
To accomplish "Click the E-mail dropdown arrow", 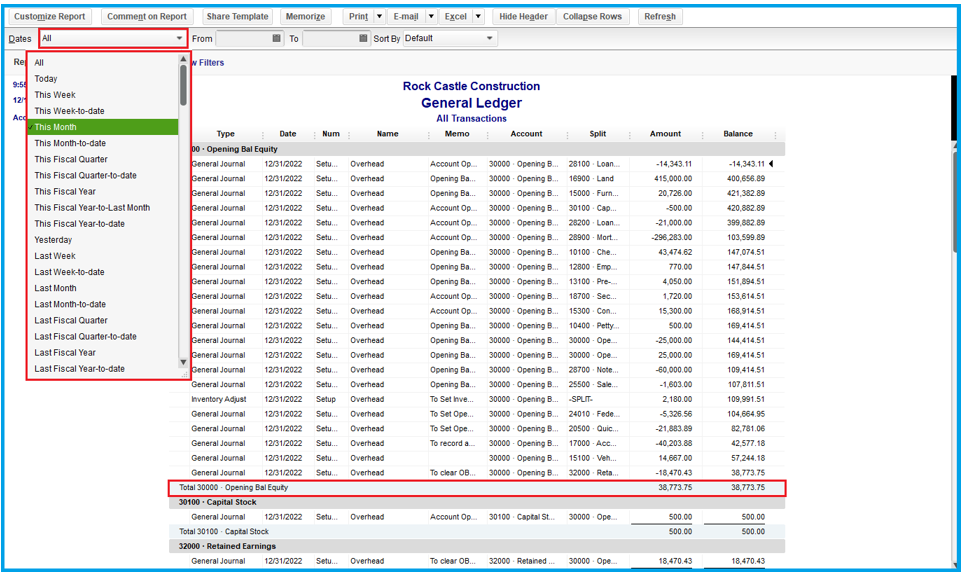I will pyautogui.click(x=431, y=17).
